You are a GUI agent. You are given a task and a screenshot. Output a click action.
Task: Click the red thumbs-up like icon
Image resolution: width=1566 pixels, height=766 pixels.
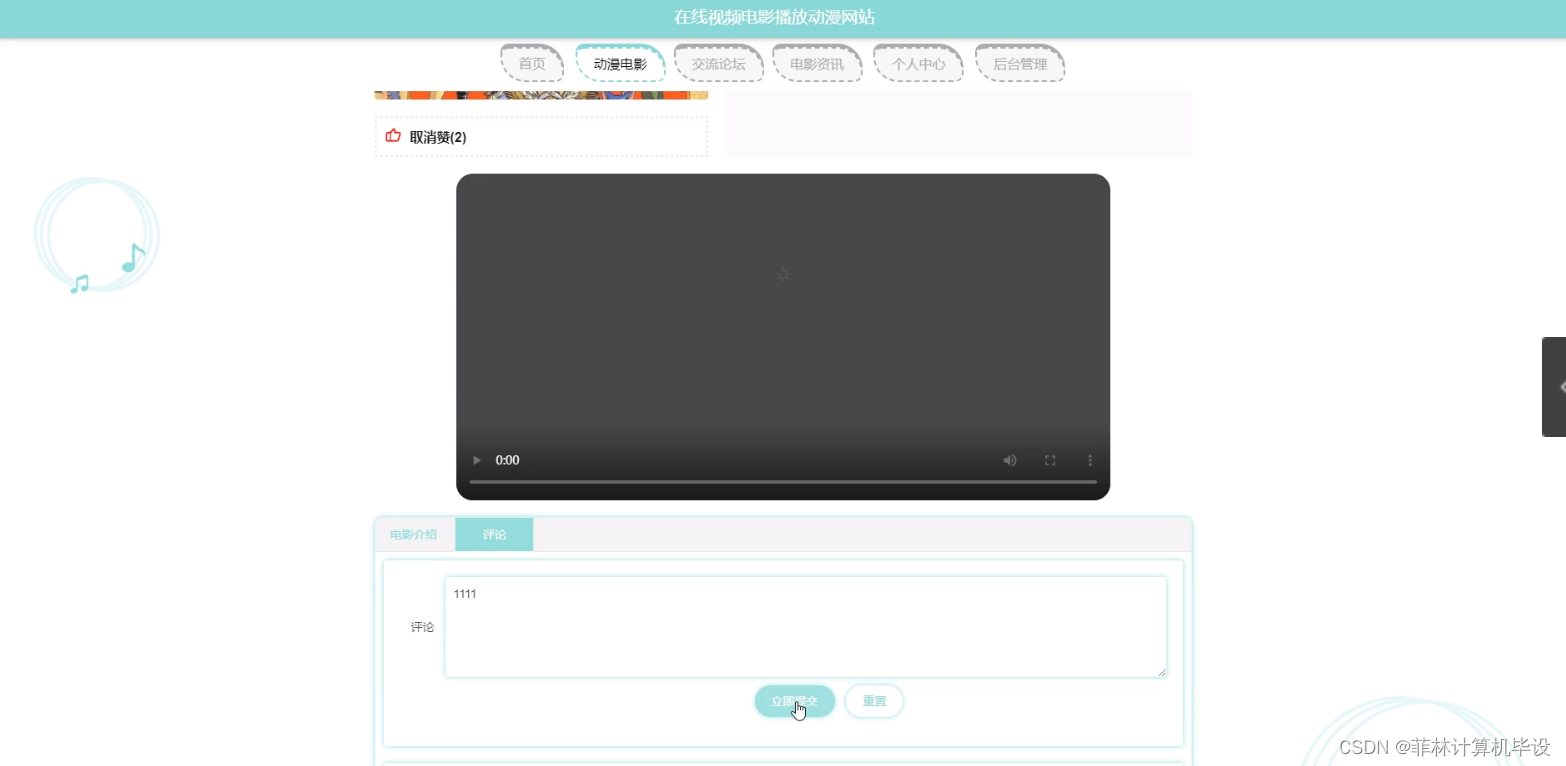click(x=393, y=136)
